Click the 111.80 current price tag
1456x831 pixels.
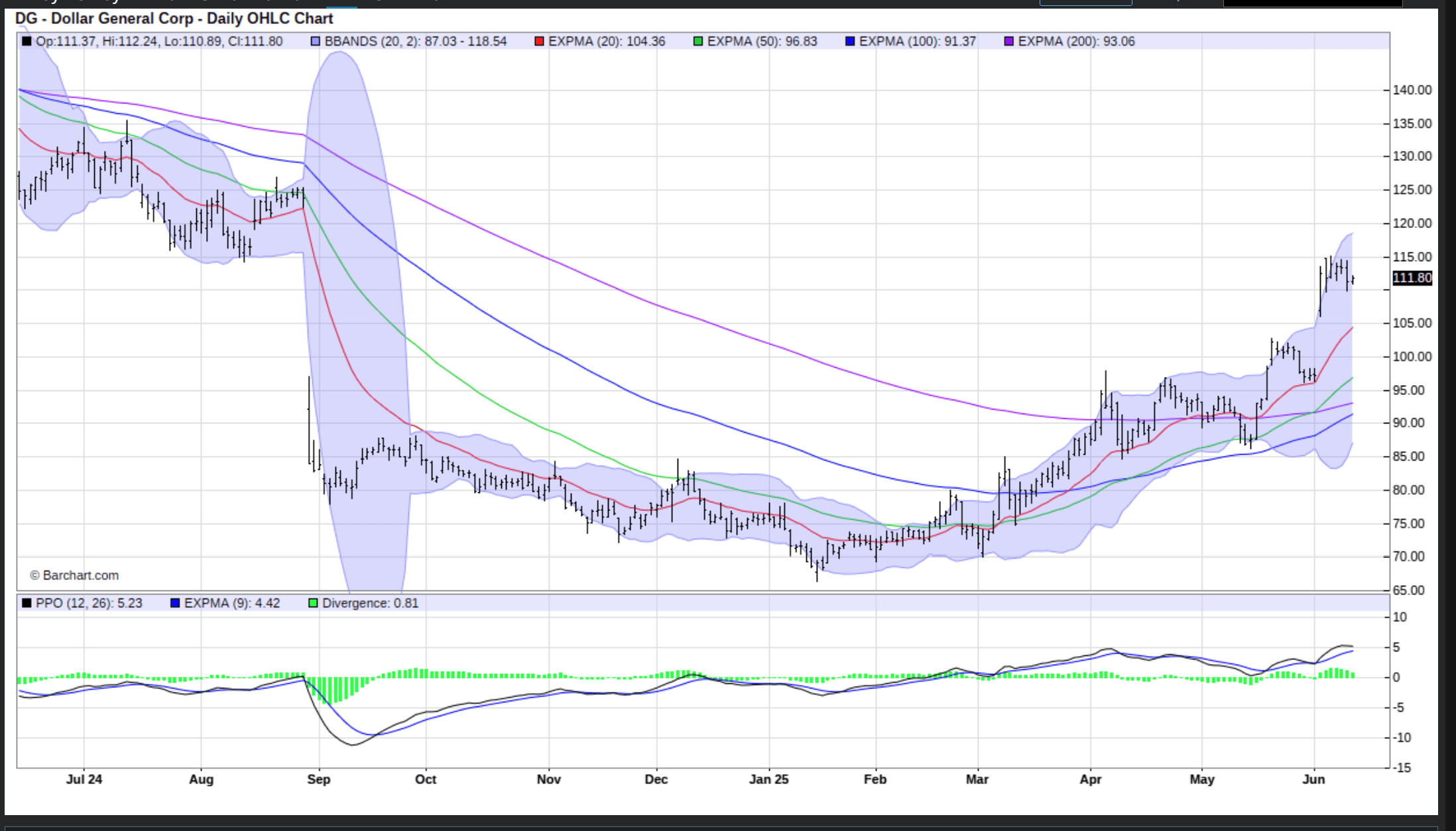(1412, 278)
